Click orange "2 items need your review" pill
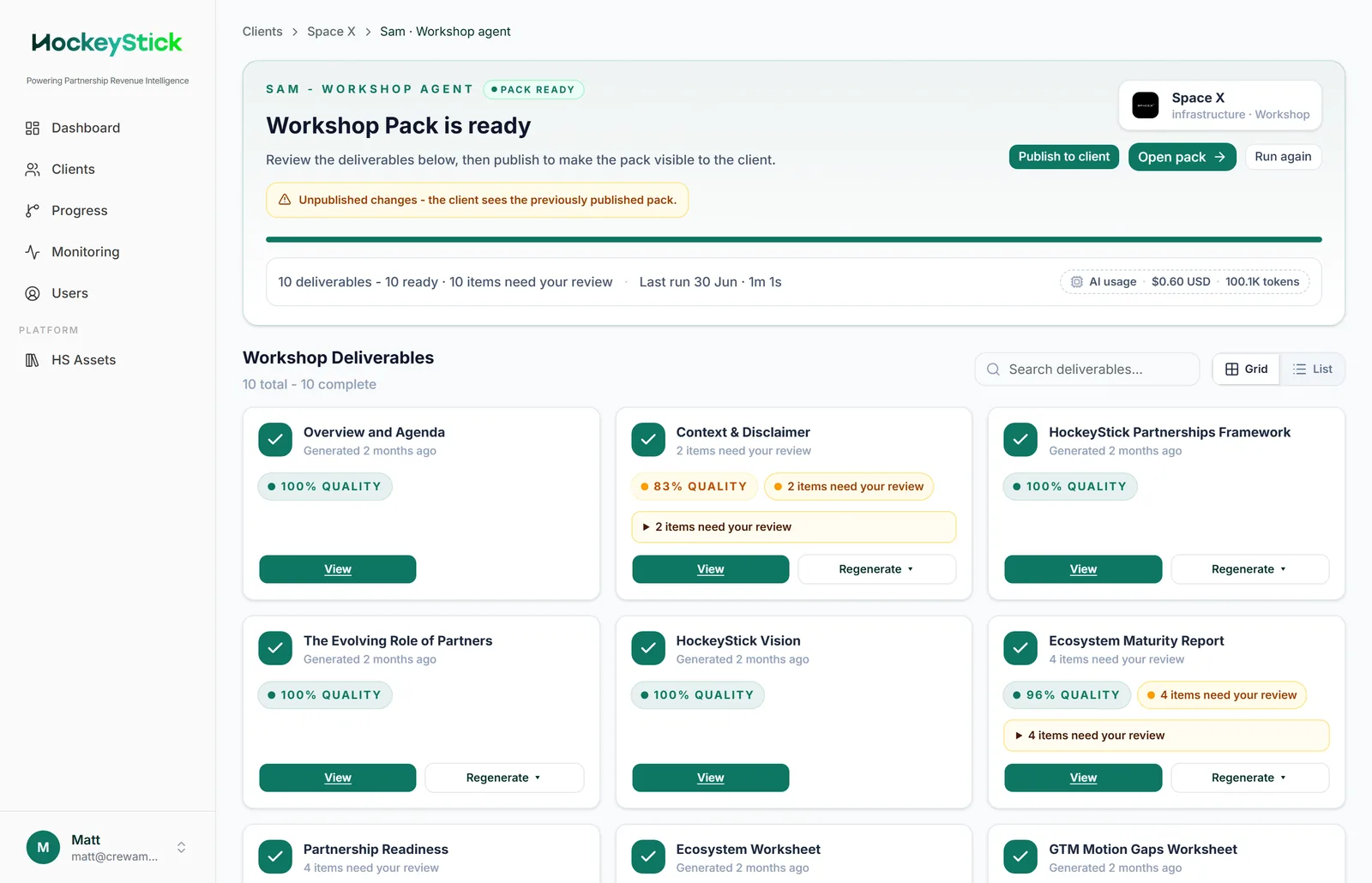 tap(849, 487)
